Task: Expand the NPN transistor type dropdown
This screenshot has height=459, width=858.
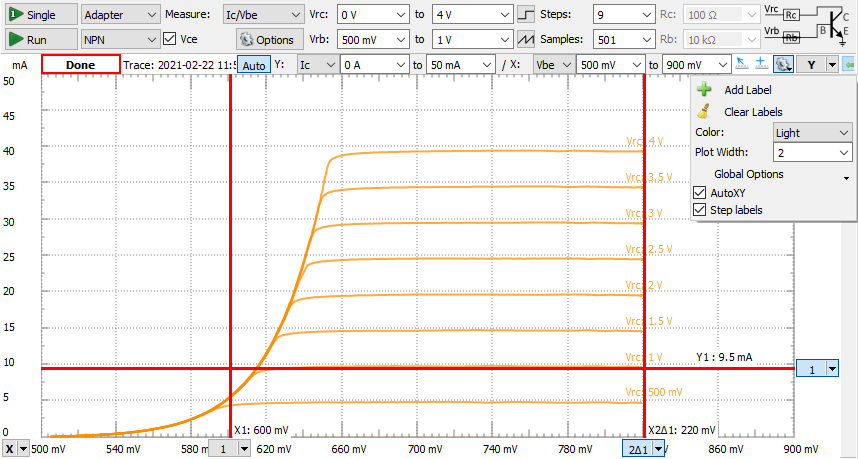Action: (x=119, y=39)
